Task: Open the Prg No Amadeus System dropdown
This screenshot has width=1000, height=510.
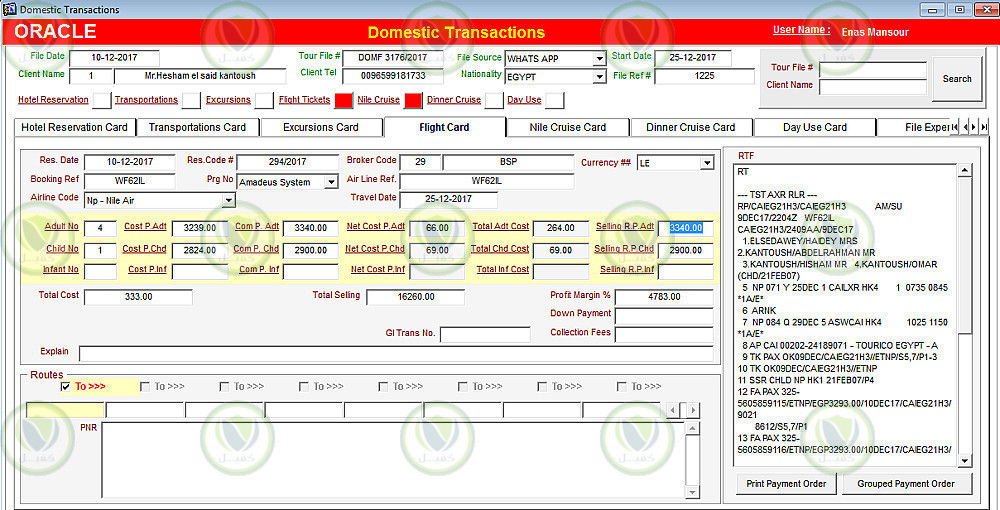Action: pyautogui.click(x=330, y=182)
